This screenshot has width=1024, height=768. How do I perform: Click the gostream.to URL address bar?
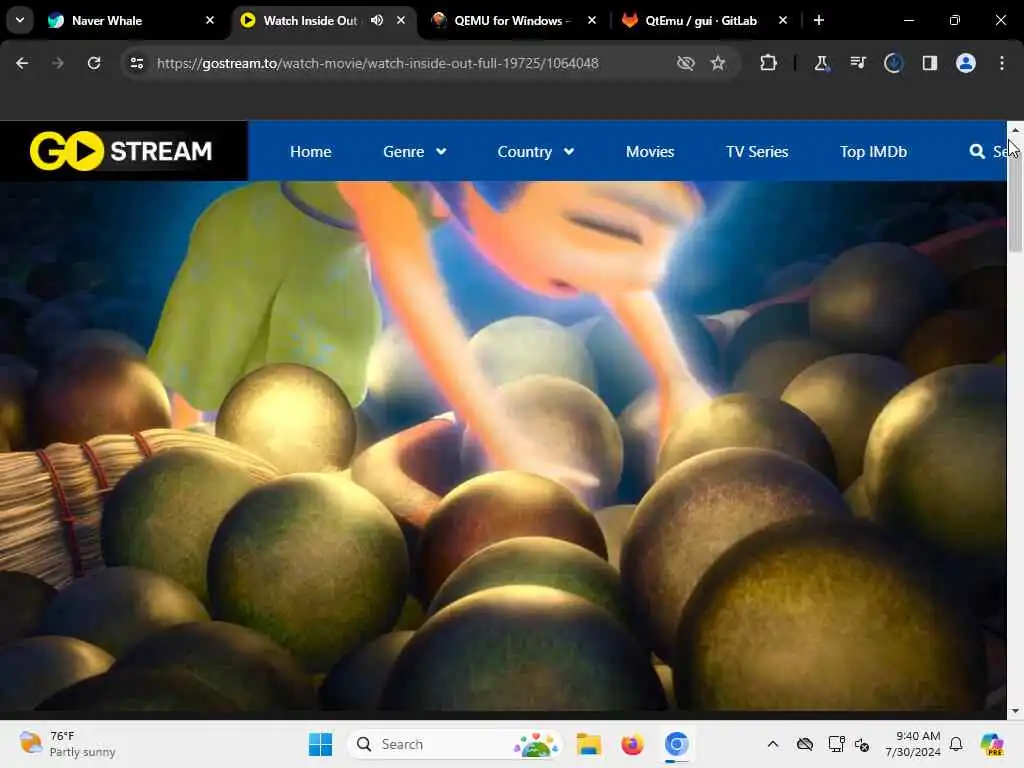377,63
